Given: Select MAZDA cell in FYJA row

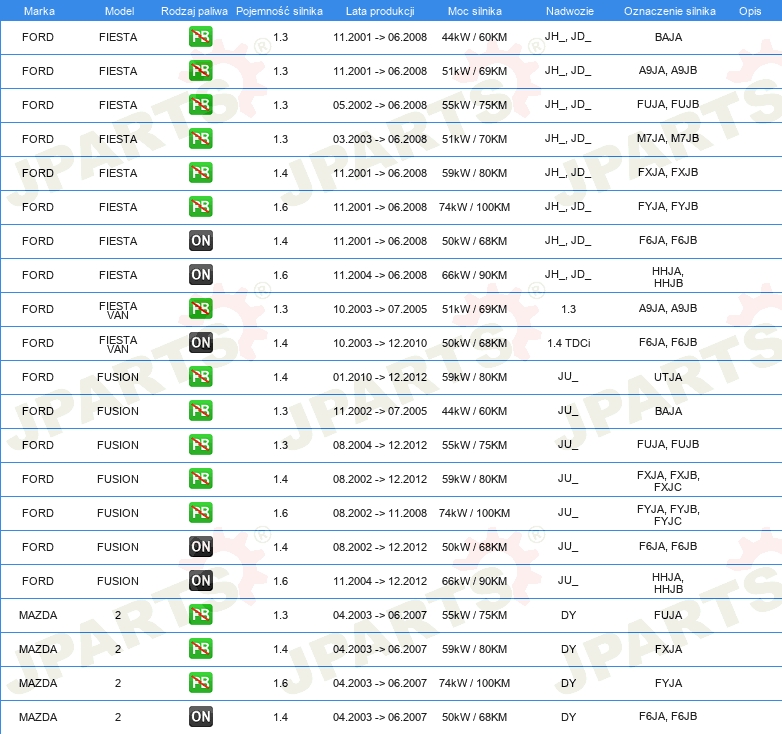Looking at the screenshot, I should pyautogui.click(x=38, y=683).
